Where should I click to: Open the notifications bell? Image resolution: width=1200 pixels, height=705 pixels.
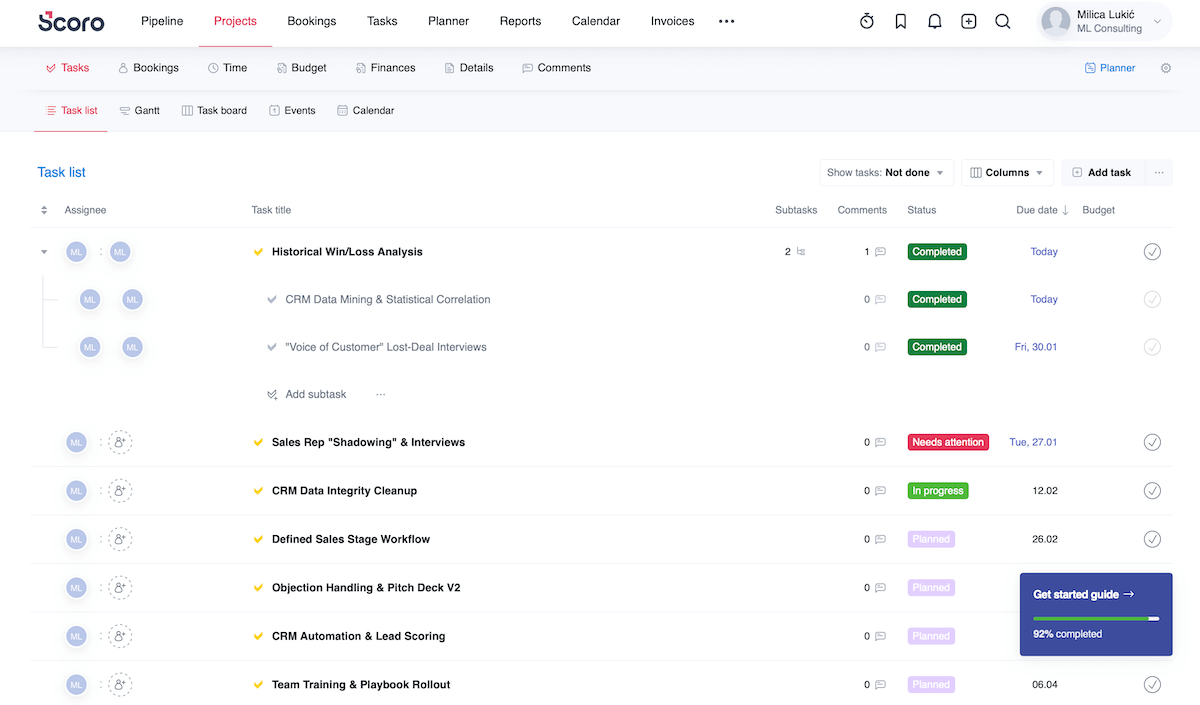tap(934, 20)
